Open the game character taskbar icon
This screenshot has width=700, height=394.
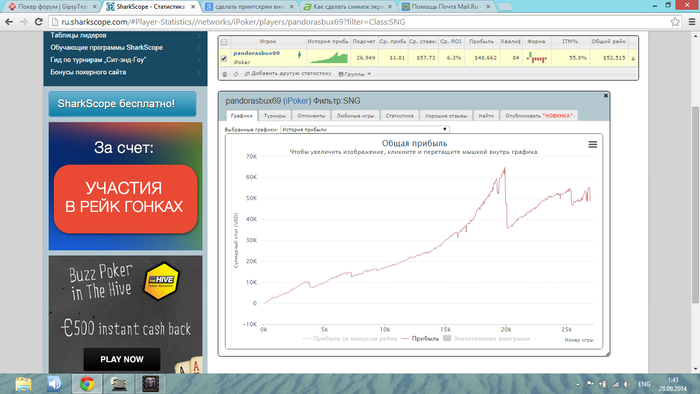point(150,384)
